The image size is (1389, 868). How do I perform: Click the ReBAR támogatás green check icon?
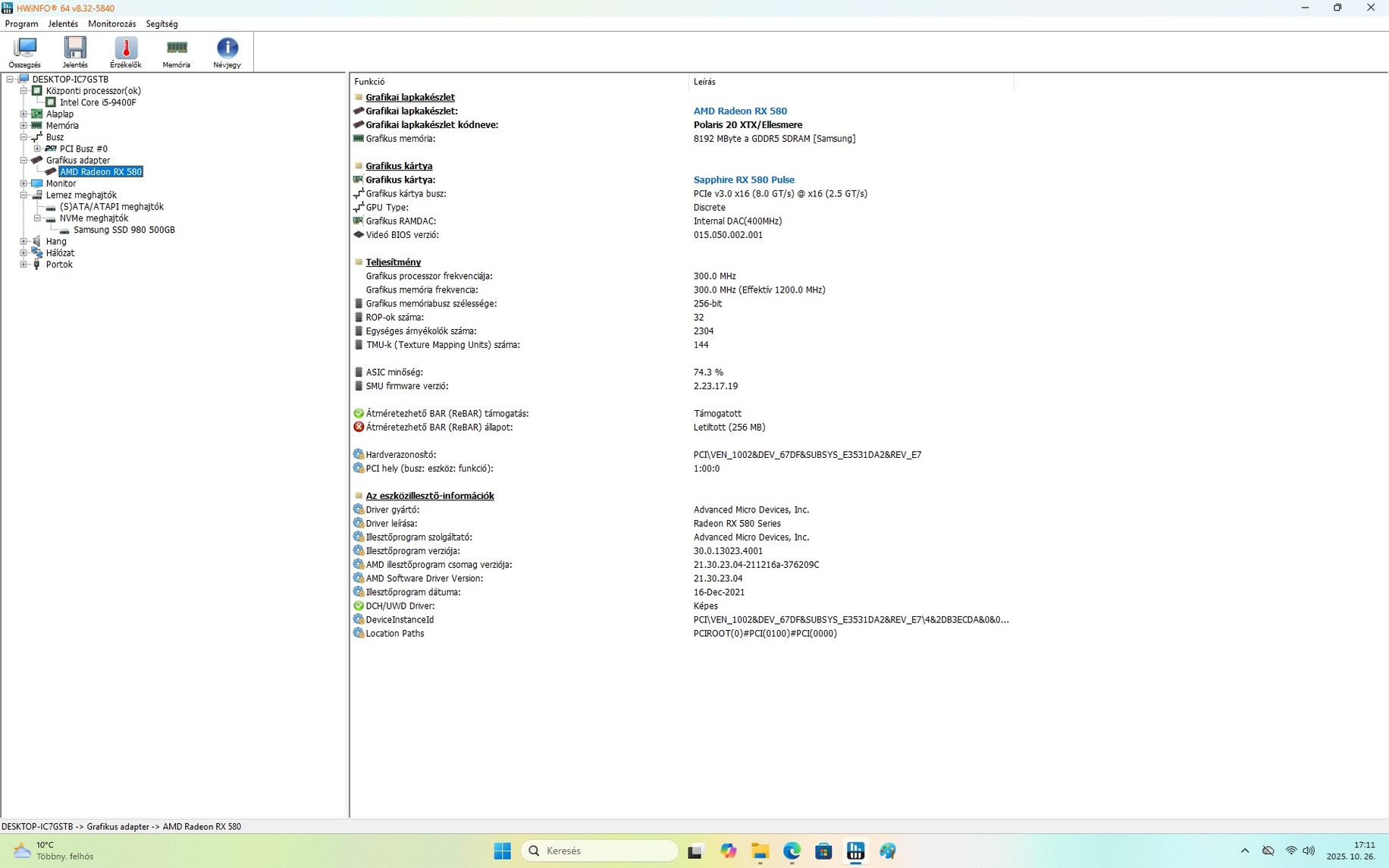pyautogui.click(x=359, y=414)
